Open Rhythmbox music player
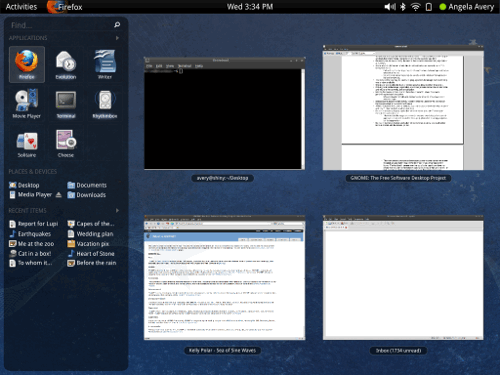The height and width of the screenshot is (375, 500). point(105,103)
